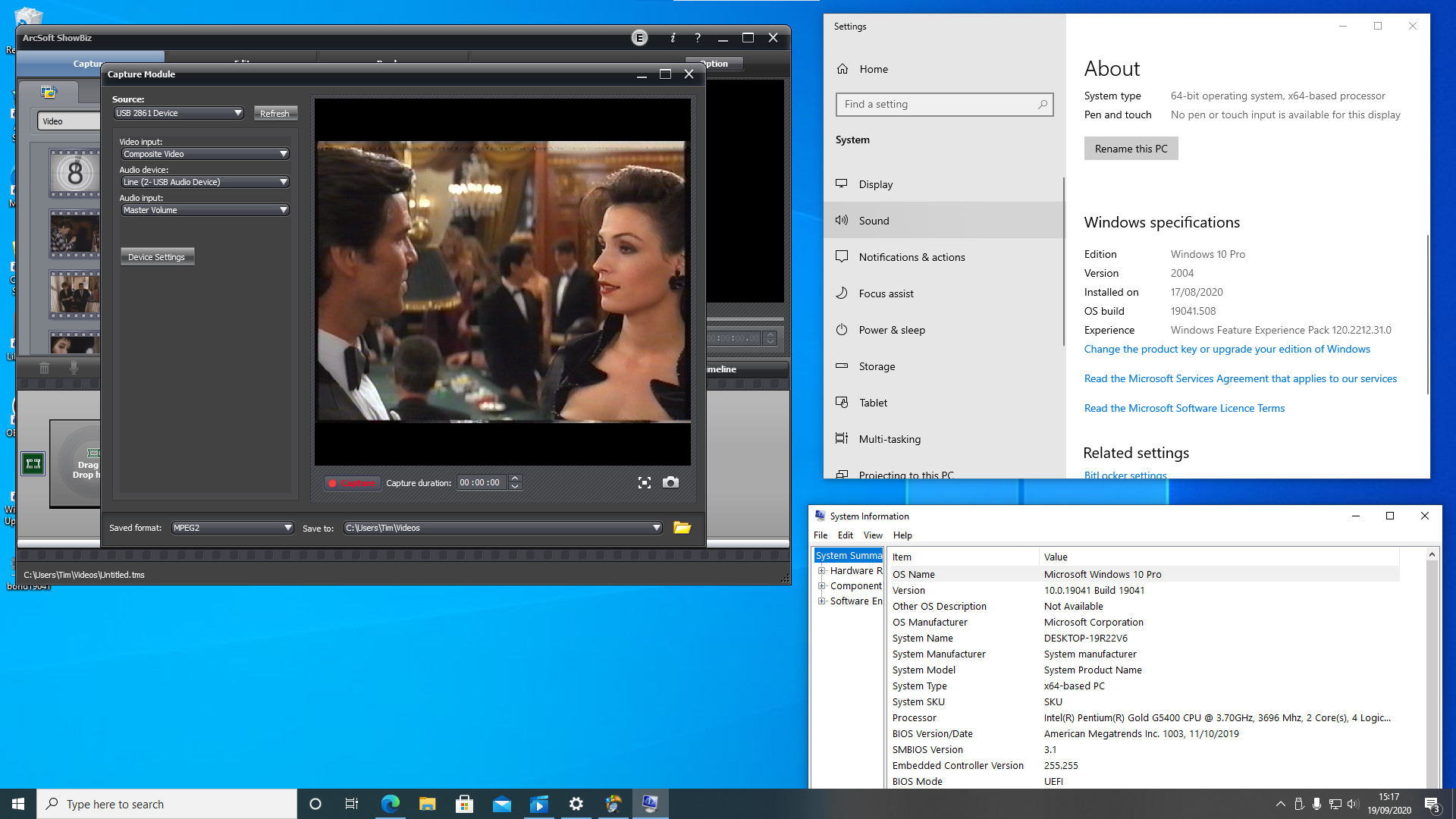
Task: Expand the Components tree node
Action: pyautogui.click(x=822, y=586)
